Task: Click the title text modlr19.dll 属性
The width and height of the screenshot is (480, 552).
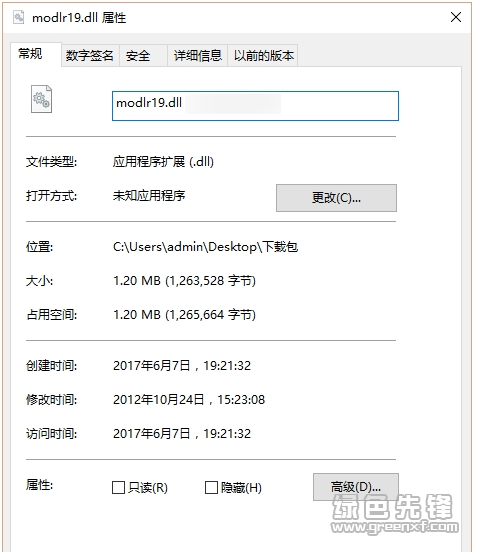Action: point(79,17)
